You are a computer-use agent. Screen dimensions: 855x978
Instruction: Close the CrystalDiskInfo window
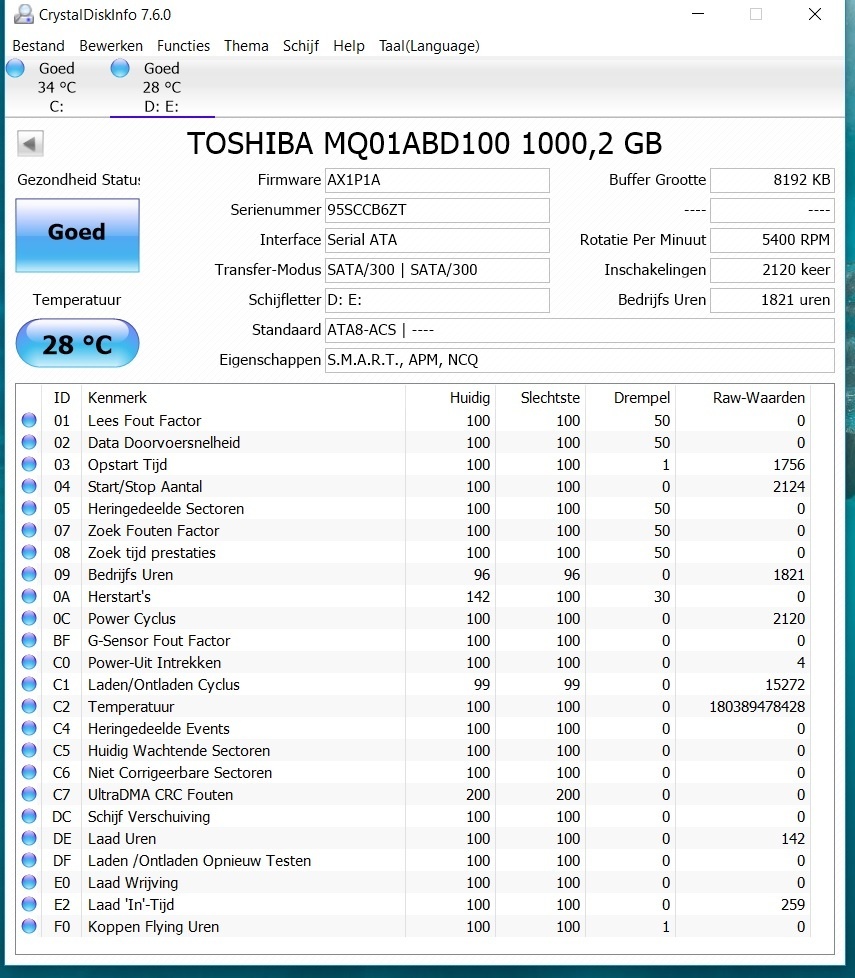pyautogui.click(x=815, y=14)
